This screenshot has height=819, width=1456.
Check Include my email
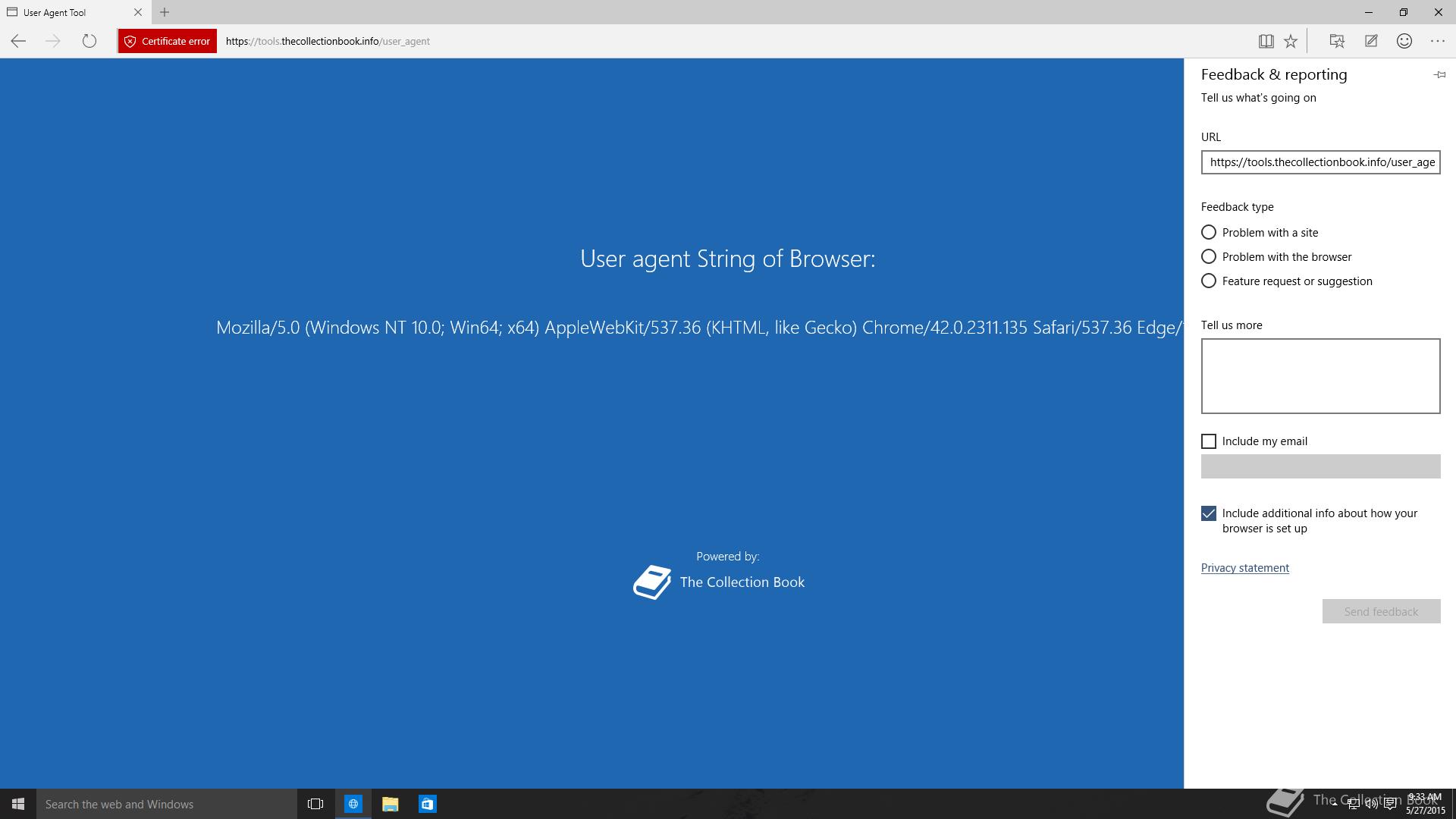tap(1209, 441)
